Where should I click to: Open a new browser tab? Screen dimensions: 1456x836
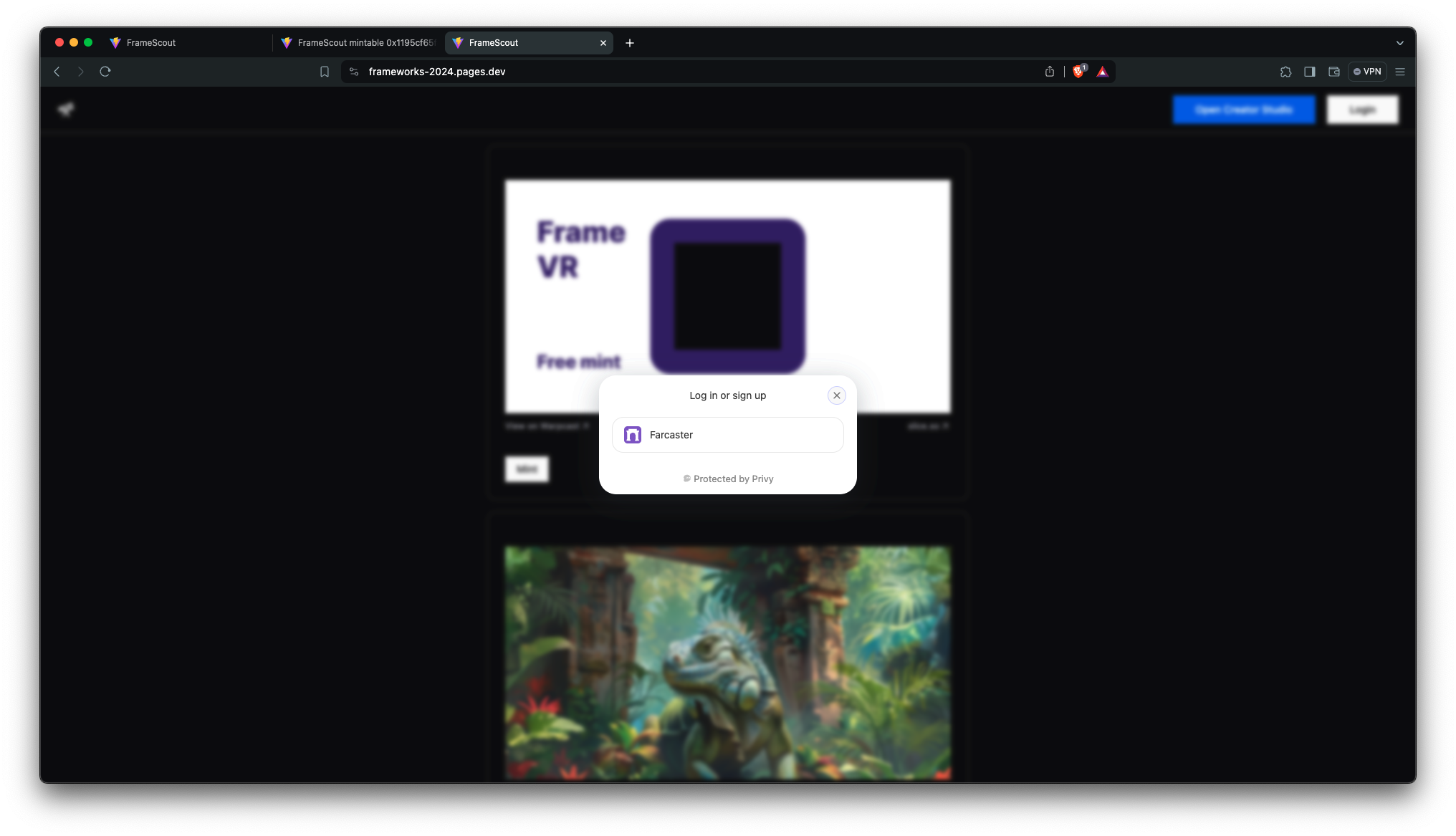[x=630, y=43]
